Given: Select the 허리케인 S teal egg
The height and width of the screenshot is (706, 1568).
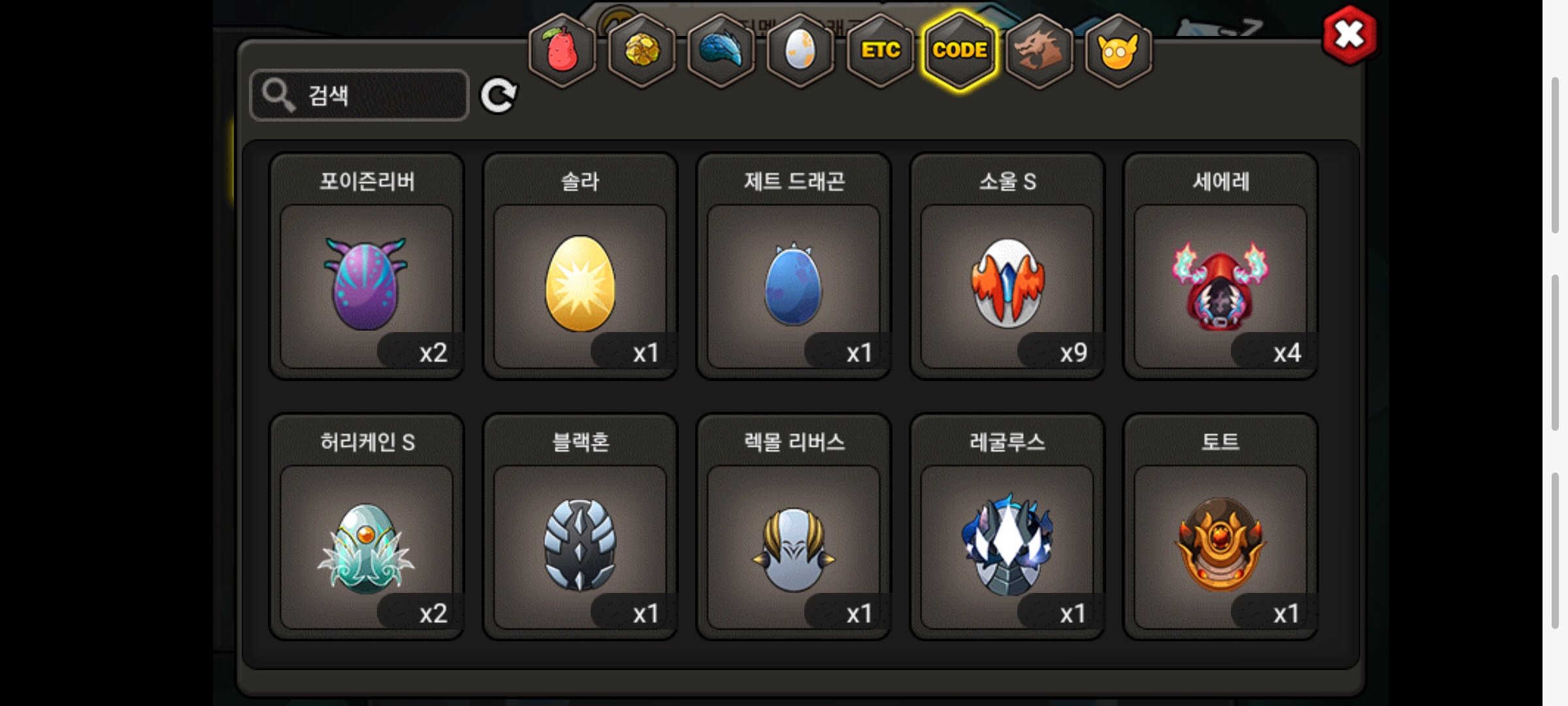Looking at the screenshot, I should point(367,527).
